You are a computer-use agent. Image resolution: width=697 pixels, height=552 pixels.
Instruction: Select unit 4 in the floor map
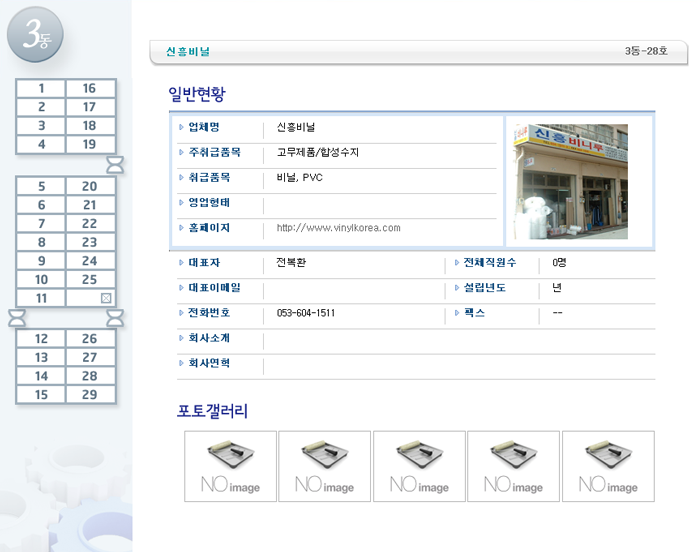click(41, 144)
